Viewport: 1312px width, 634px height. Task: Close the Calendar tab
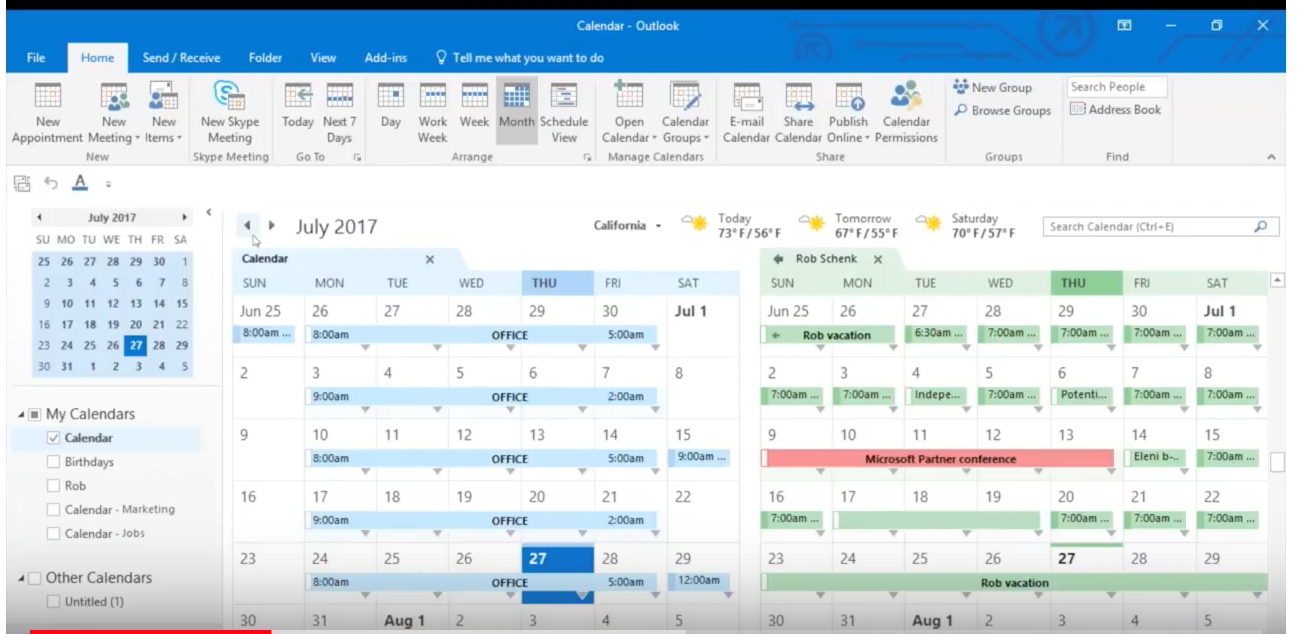tap(430, 259)
